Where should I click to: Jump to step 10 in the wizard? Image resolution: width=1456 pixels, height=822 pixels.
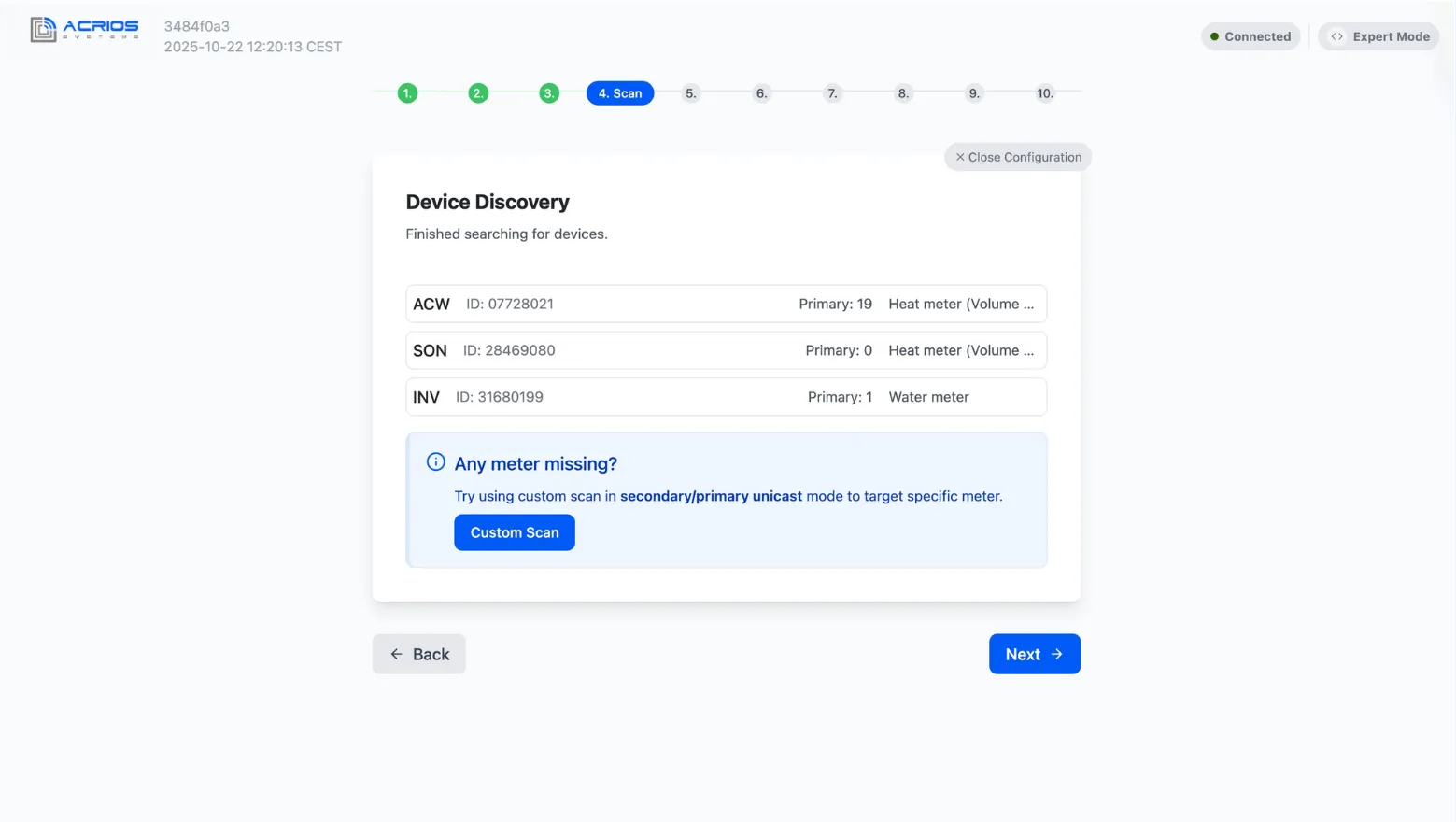1045,93
